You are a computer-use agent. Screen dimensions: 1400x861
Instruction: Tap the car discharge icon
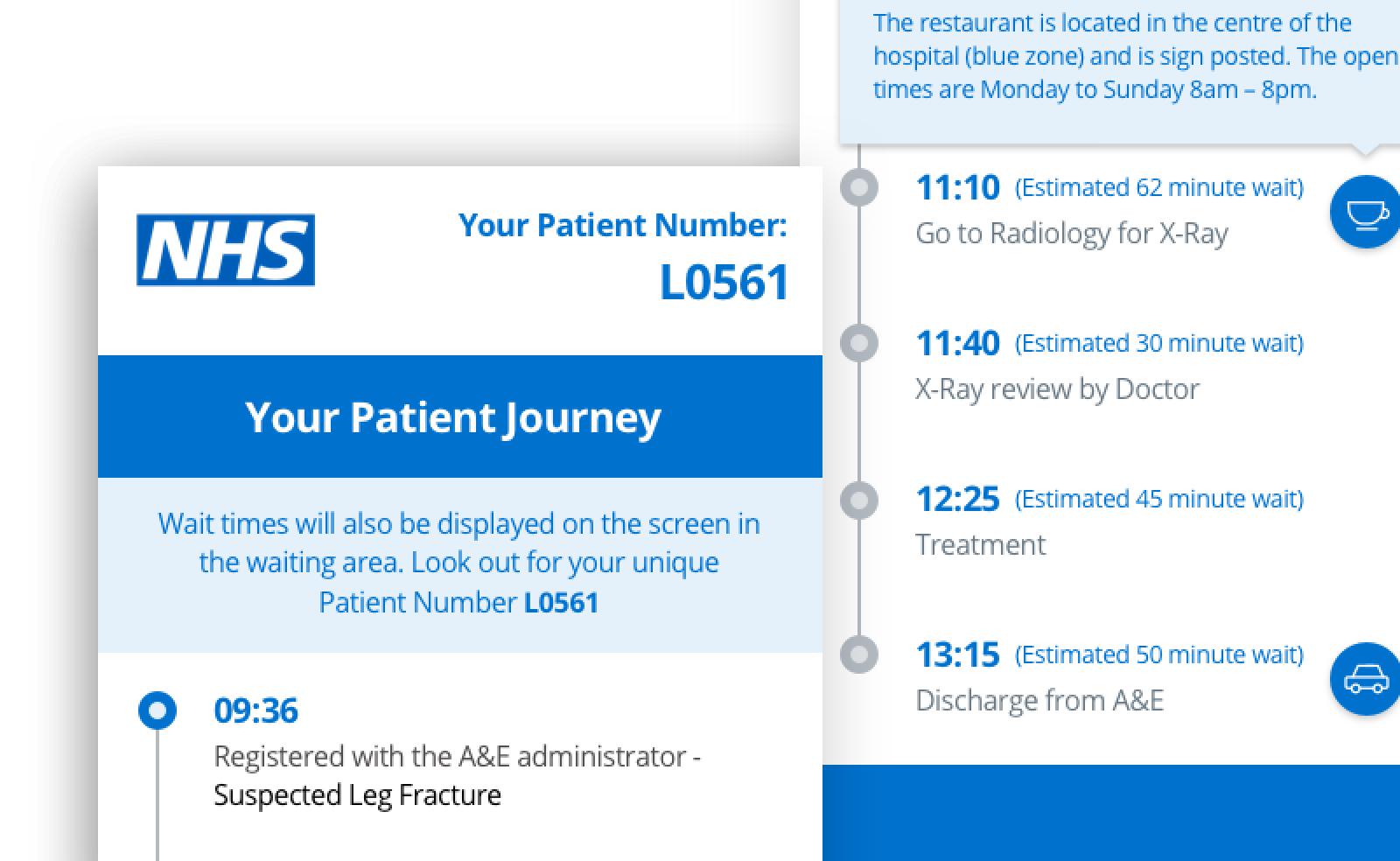coord(1366,679)
